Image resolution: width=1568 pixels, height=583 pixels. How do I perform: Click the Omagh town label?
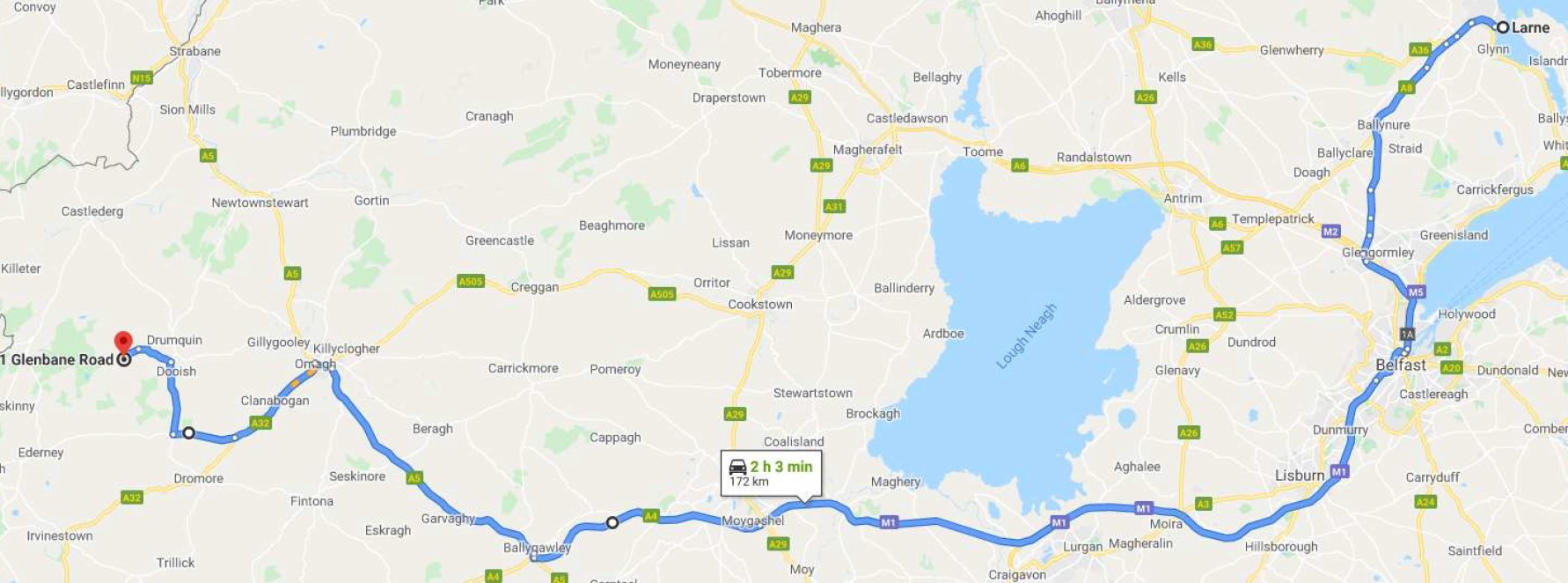coord(315,364)
